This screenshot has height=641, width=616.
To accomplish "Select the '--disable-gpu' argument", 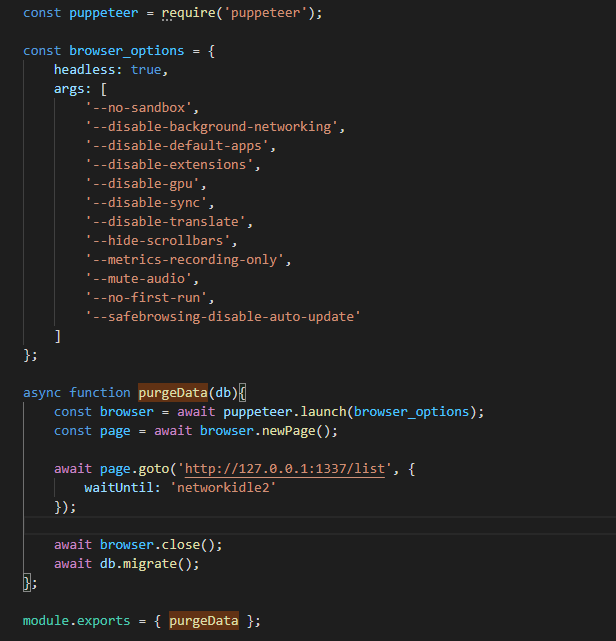I will (143, 184).
